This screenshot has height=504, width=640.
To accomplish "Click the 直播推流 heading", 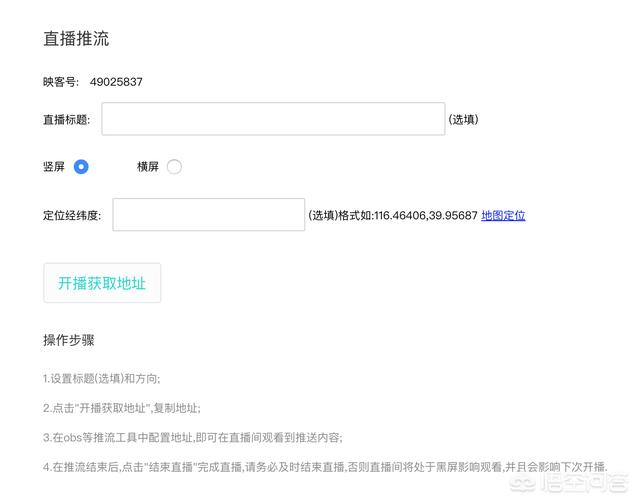I will pyautogui.click(x=76, y=39).
